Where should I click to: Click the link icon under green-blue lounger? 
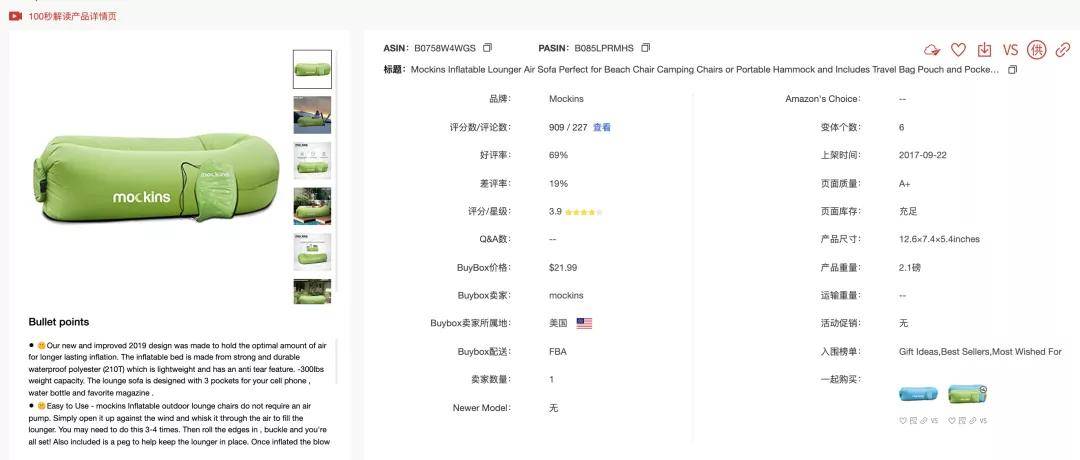coord(973,420)
